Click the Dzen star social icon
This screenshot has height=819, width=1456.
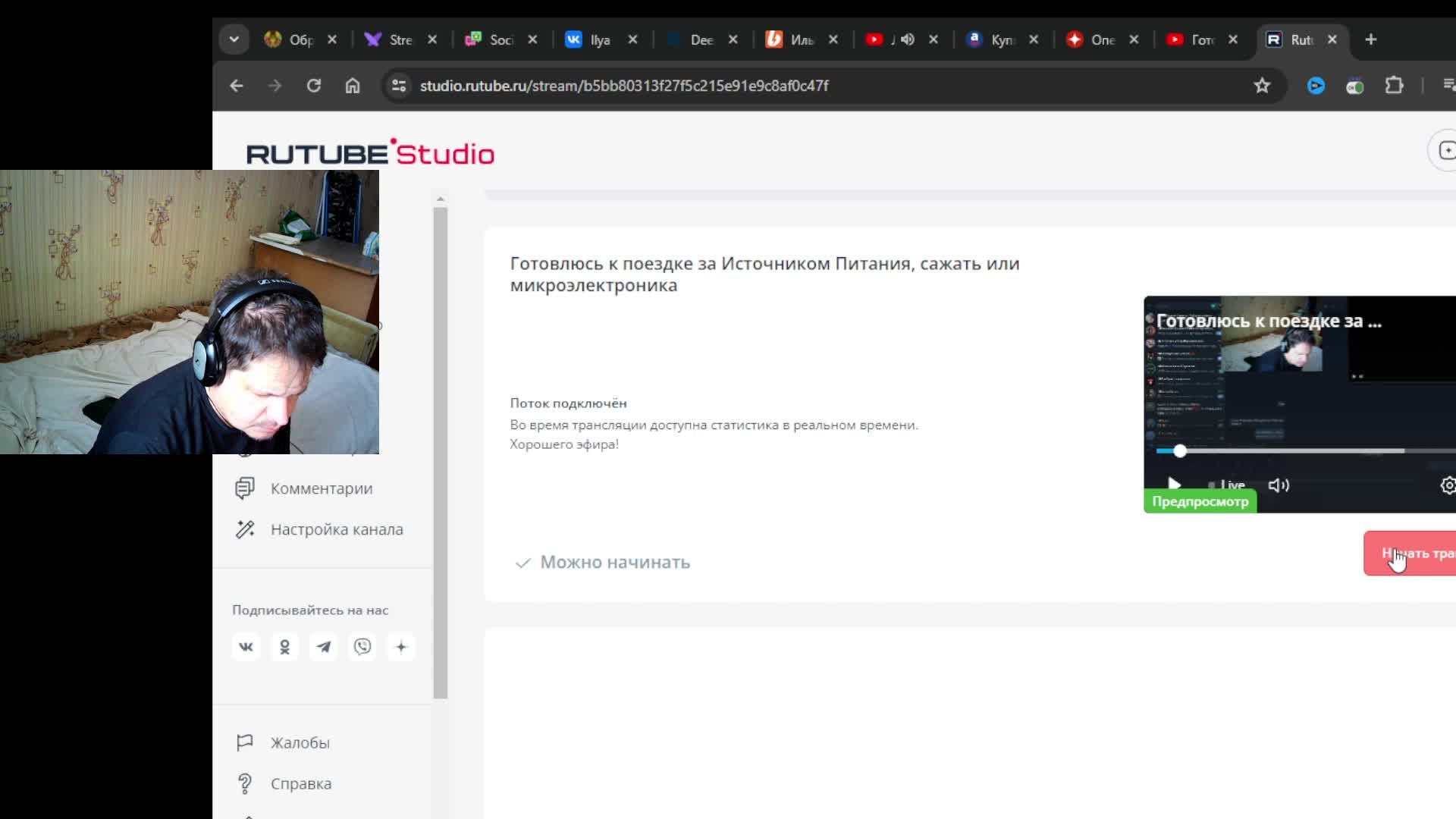click(401, 647)
